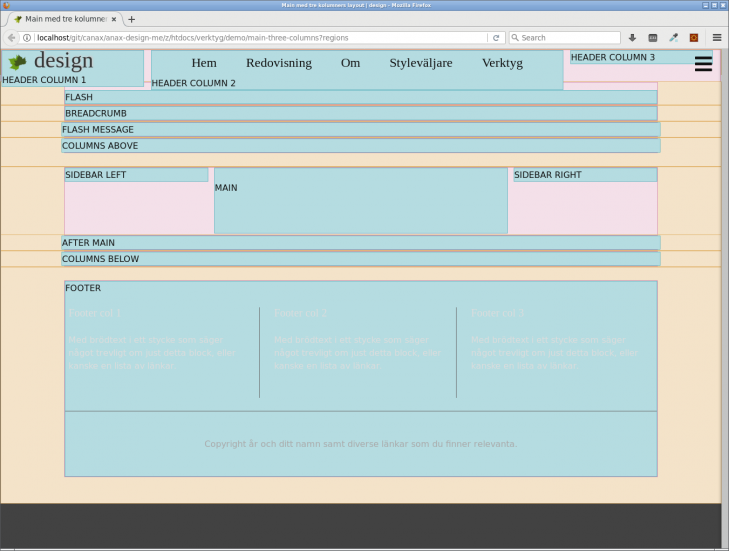Click the BREADCRUMB region label
Image resolution: width=729 pixels, height=551 pixels.
(96, 113)
